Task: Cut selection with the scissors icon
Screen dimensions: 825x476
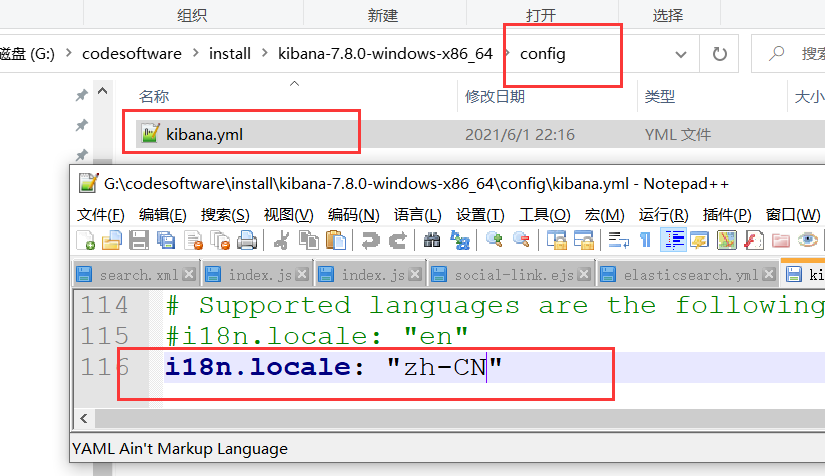Action: click(x=281, y=240)
